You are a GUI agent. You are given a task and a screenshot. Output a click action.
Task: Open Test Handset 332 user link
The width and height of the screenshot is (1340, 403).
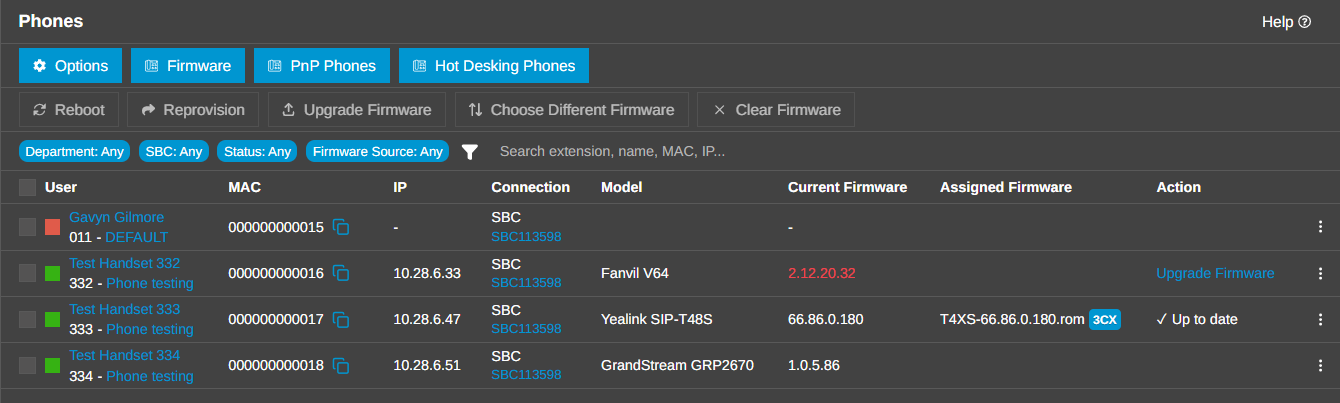pyautogui.click(x=124, y=263)
